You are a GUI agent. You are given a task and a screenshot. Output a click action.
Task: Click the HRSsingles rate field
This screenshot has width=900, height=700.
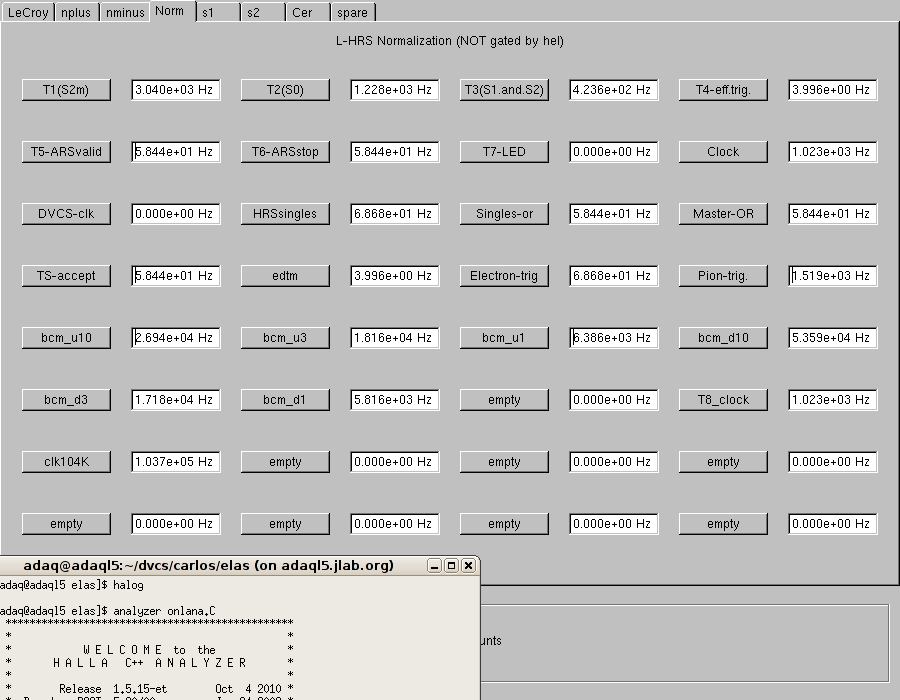tap(395, 214)
